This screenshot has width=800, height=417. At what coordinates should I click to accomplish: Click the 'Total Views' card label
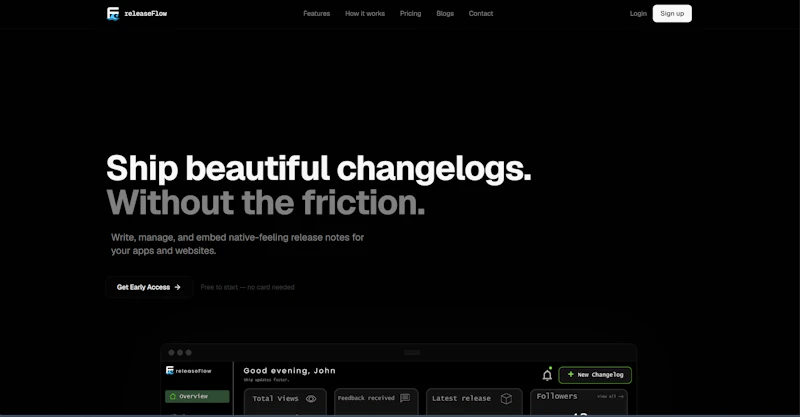275,399
